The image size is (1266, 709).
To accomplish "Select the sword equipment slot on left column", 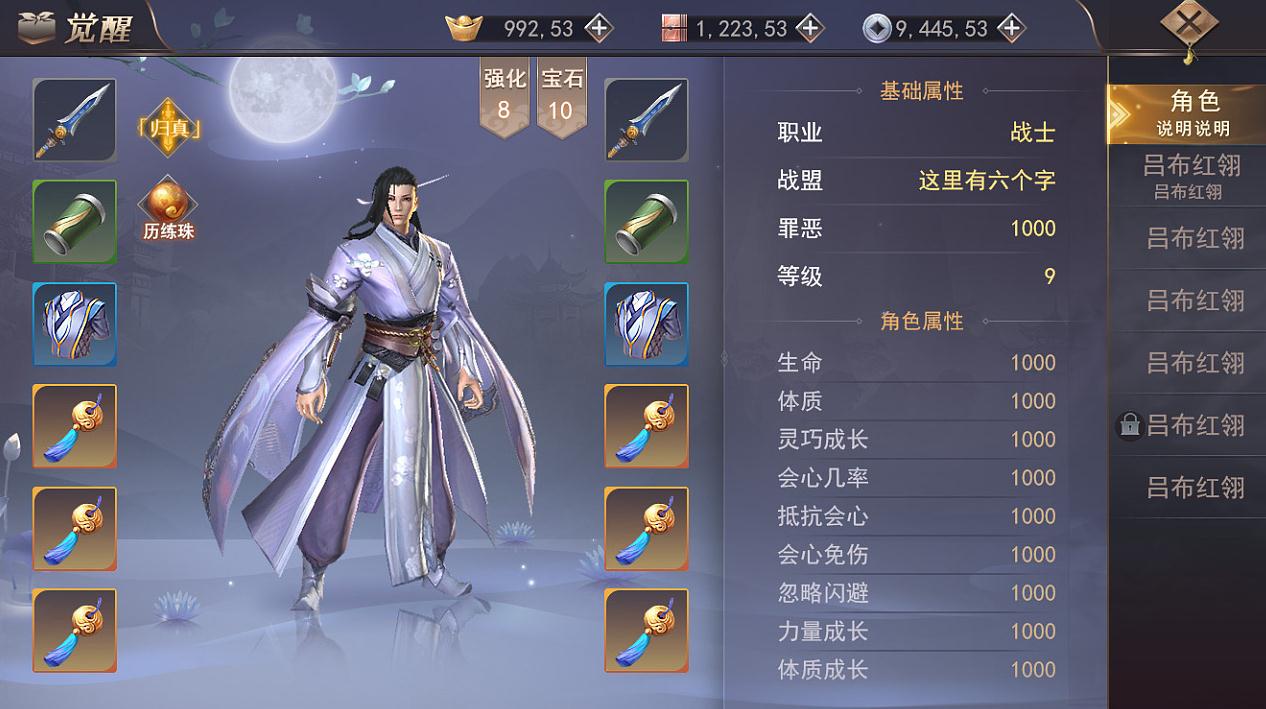I will tap(74, 120).
